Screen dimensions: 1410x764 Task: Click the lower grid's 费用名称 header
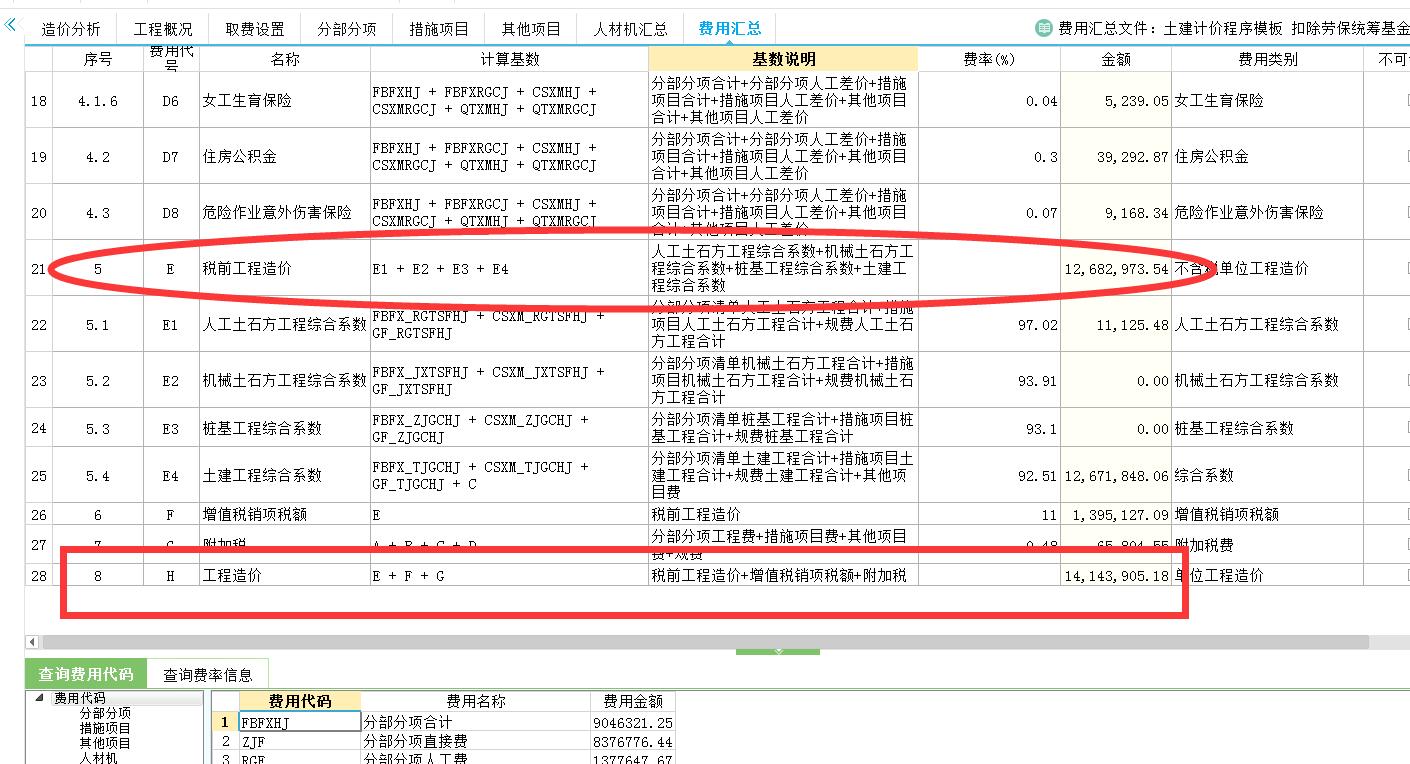tap(475, 702)
